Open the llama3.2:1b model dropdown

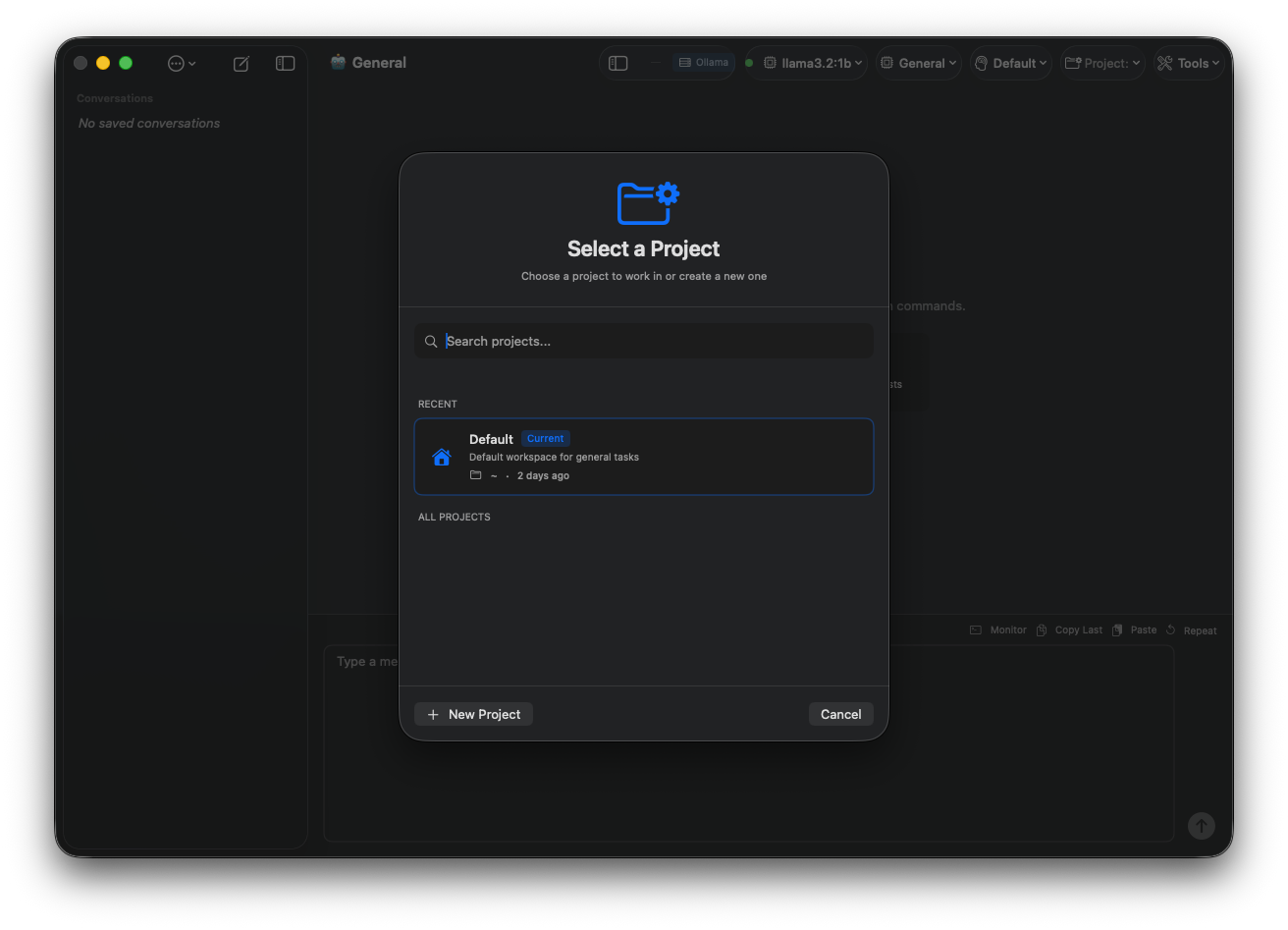coord(806,62)
